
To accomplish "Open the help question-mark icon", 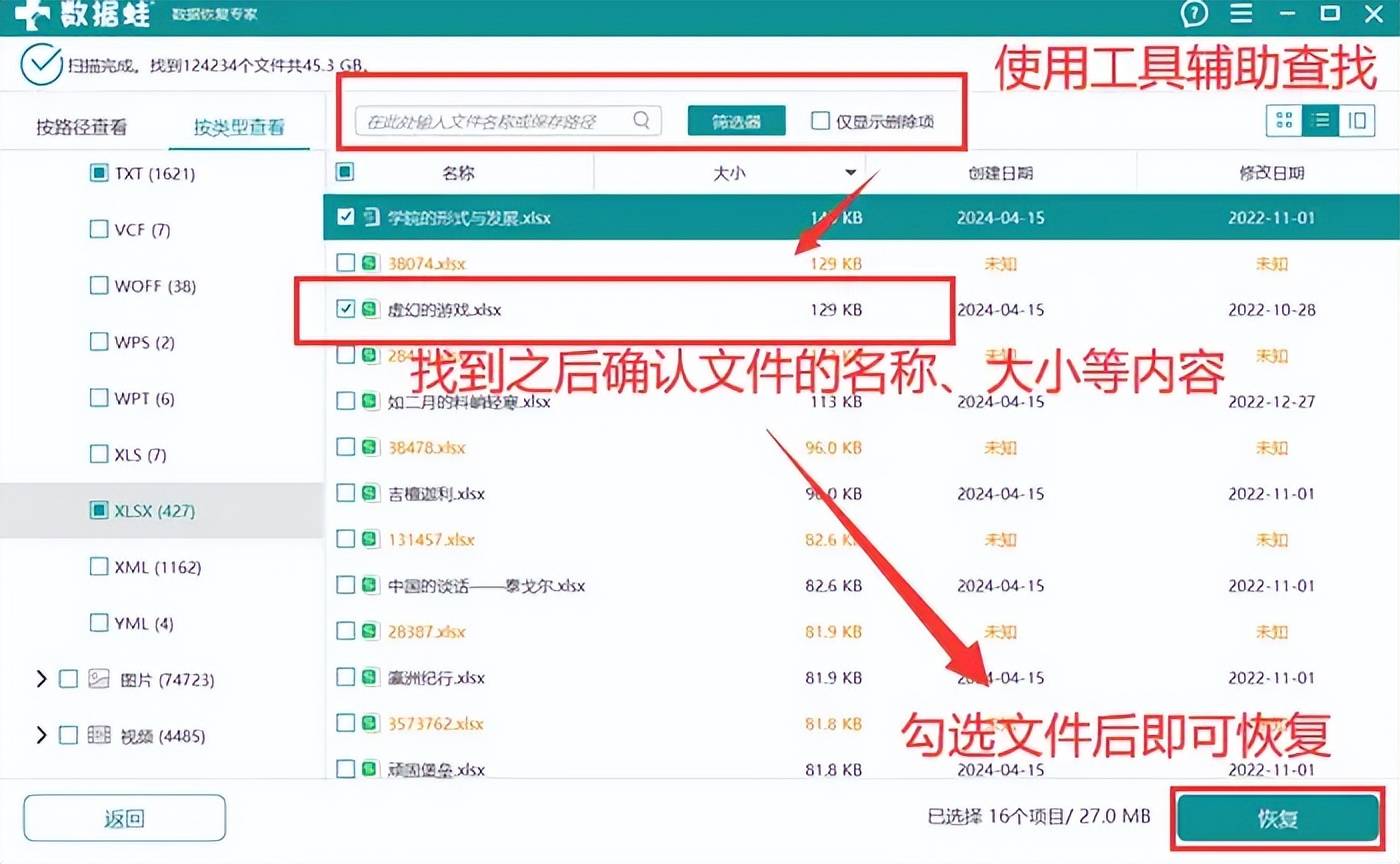I will click(x=1194, y=14).
